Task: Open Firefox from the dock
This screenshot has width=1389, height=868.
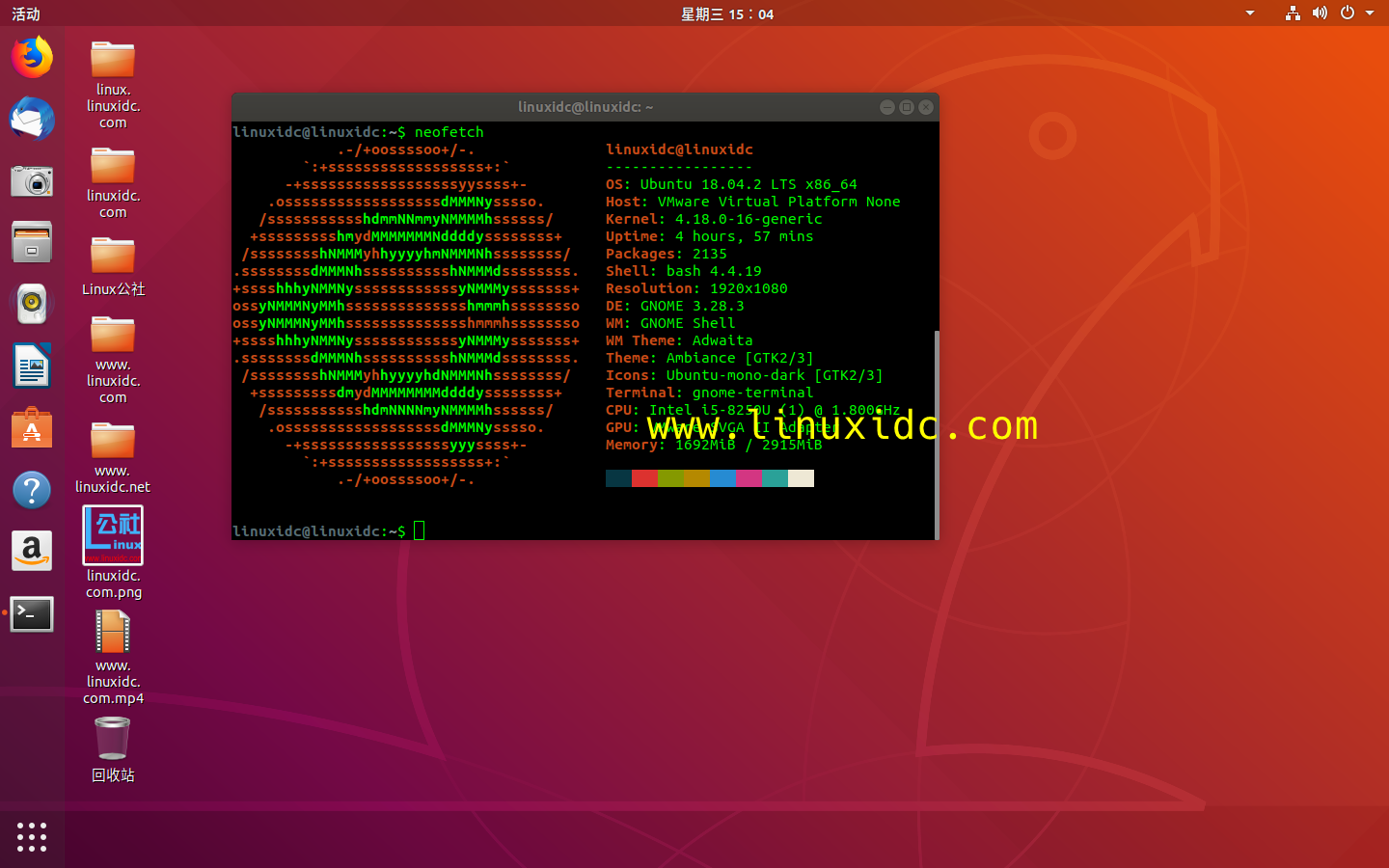Action: [32, 57]
